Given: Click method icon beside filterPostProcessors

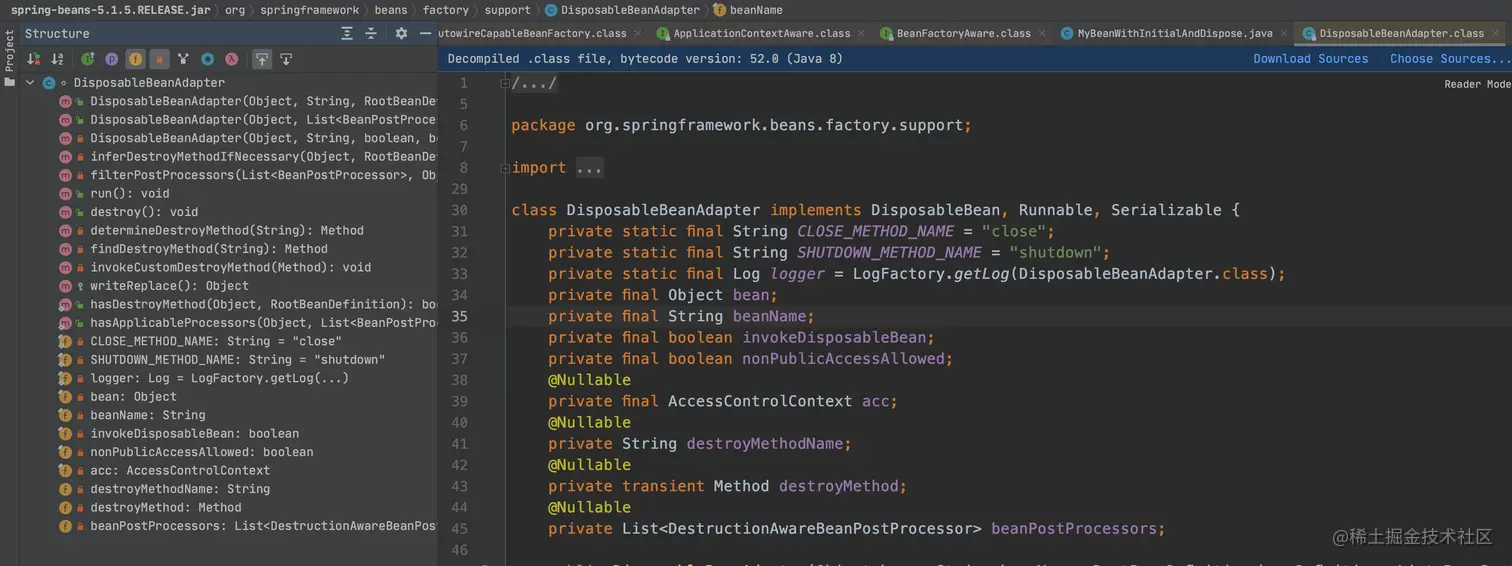Looking at the screenshot, I should 66,175.
